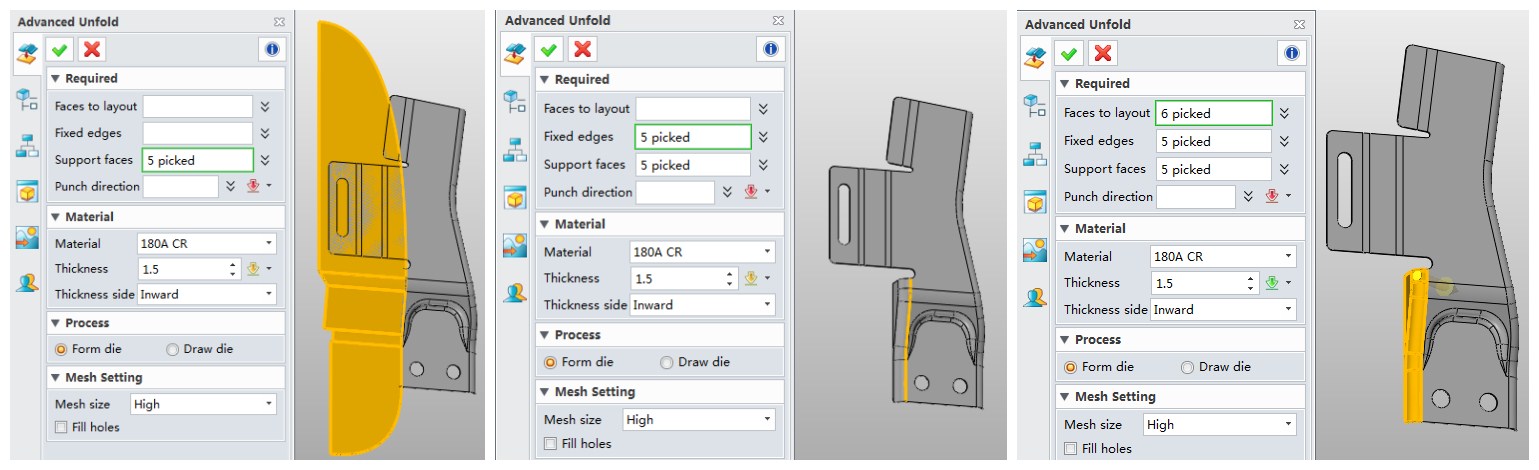Enable Fill holes in middle panel
This screenshot has width=1539, height=470.
click(550, 444)
